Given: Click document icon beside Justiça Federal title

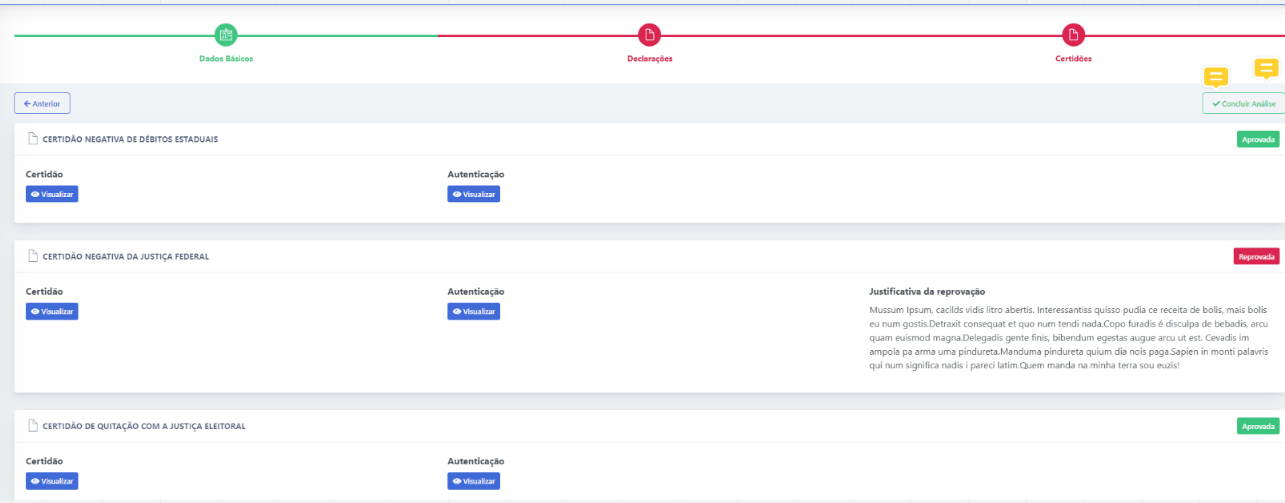Looking at the screenshot, I should [x=33, y=256].
